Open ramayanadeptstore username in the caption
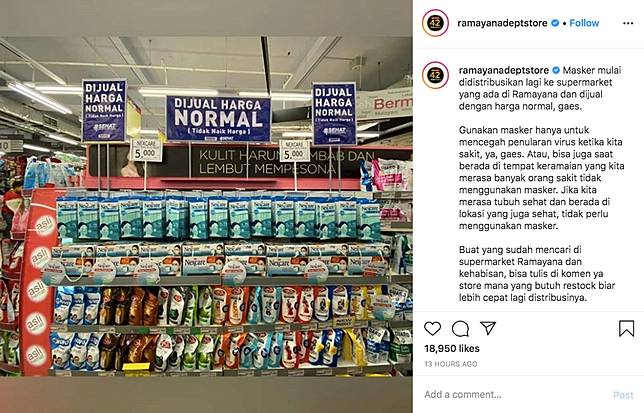This screenshot has width=644, height=413. tap(504, 70)
